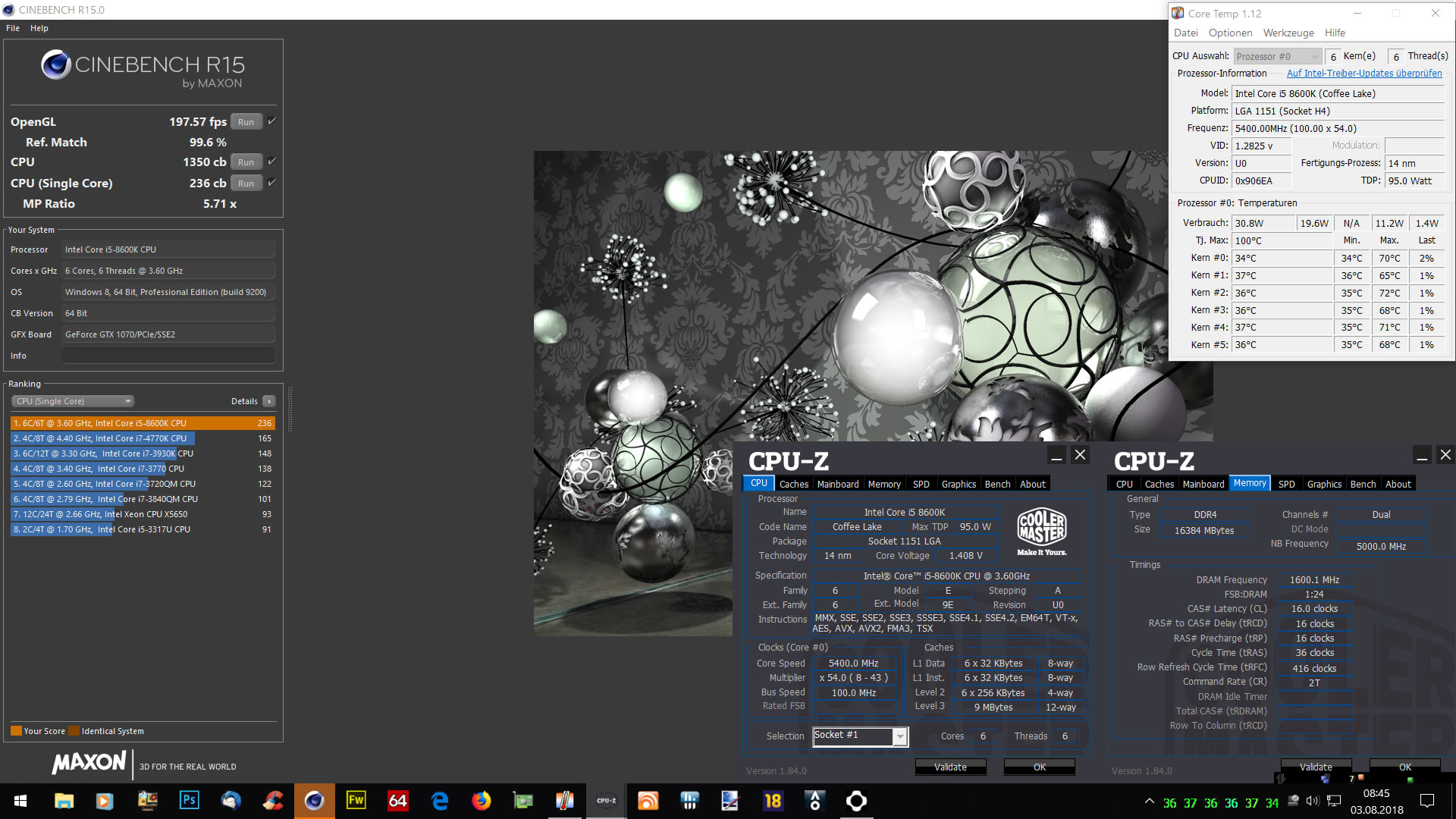Switch to the Mainboard tab in CPU-Z
1456x819 pixels.
tap(837, 484)
